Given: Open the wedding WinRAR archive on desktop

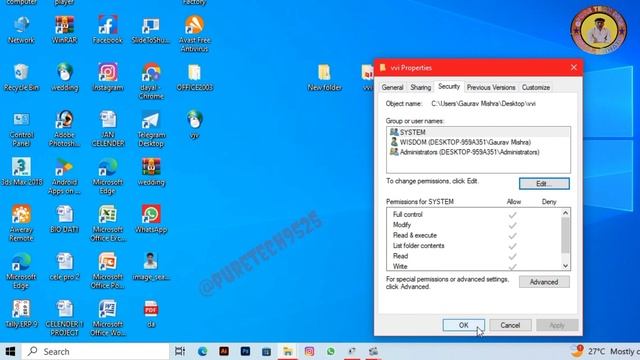Looking at the screenshot, I should 151,172.
